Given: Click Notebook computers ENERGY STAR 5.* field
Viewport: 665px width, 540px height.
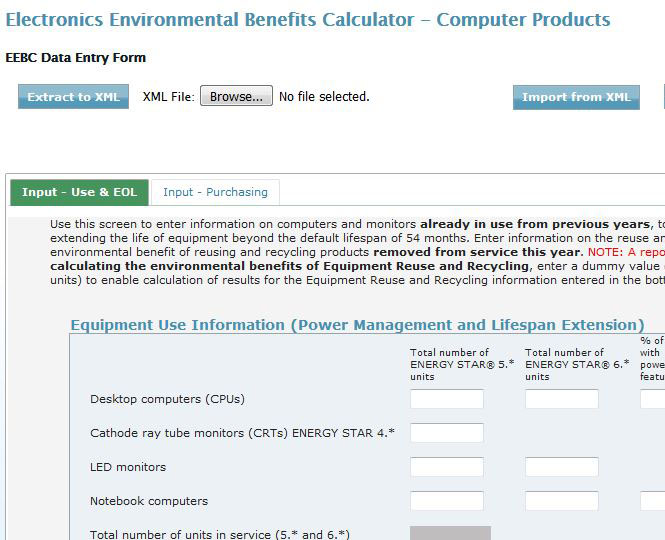Looking at the screenshot, I should (x=446, y=501).
